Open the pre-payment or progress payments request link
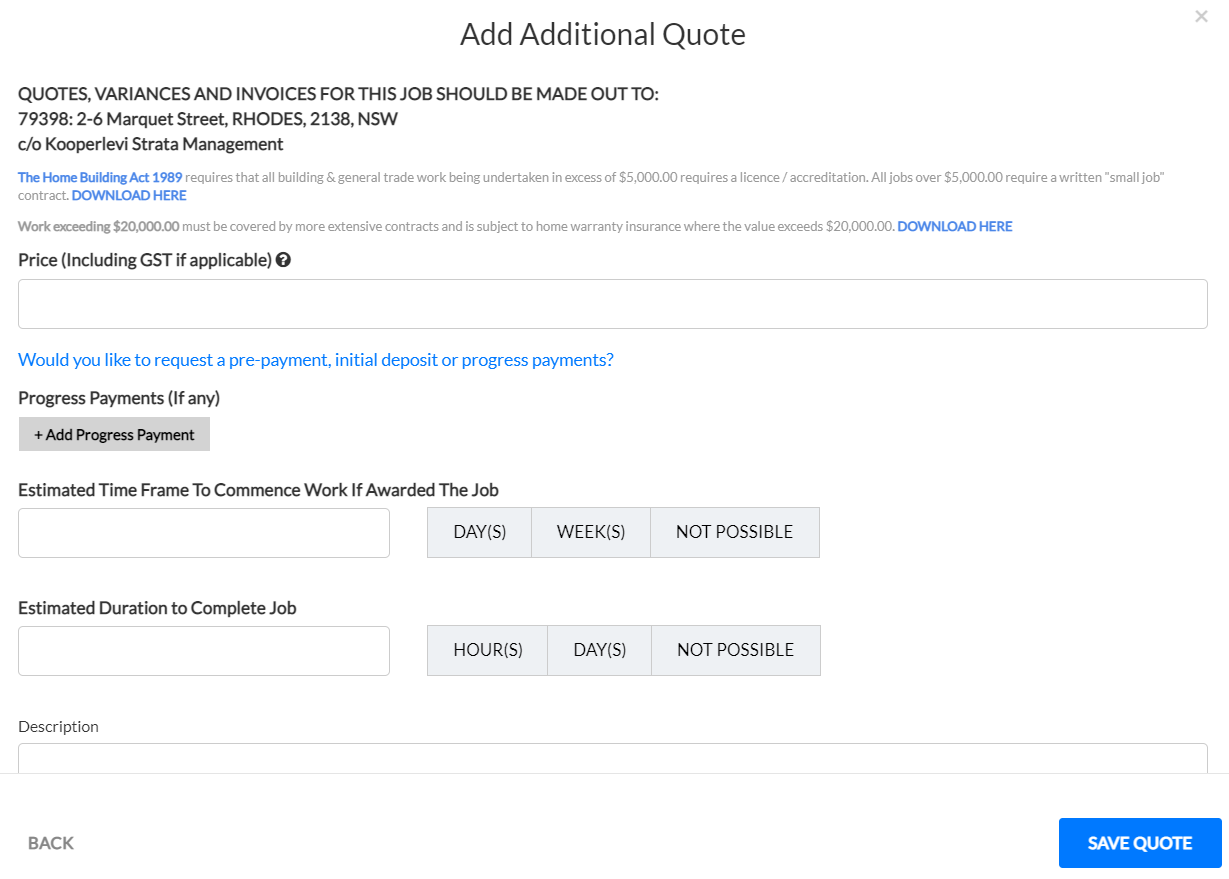 point(316,360)
